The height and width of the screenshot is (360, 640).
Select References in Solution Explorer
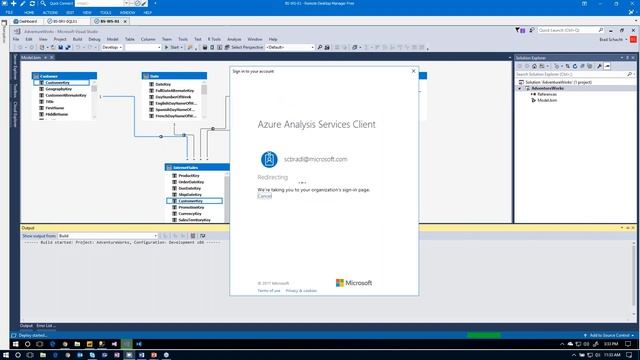[x=547, y=94]
